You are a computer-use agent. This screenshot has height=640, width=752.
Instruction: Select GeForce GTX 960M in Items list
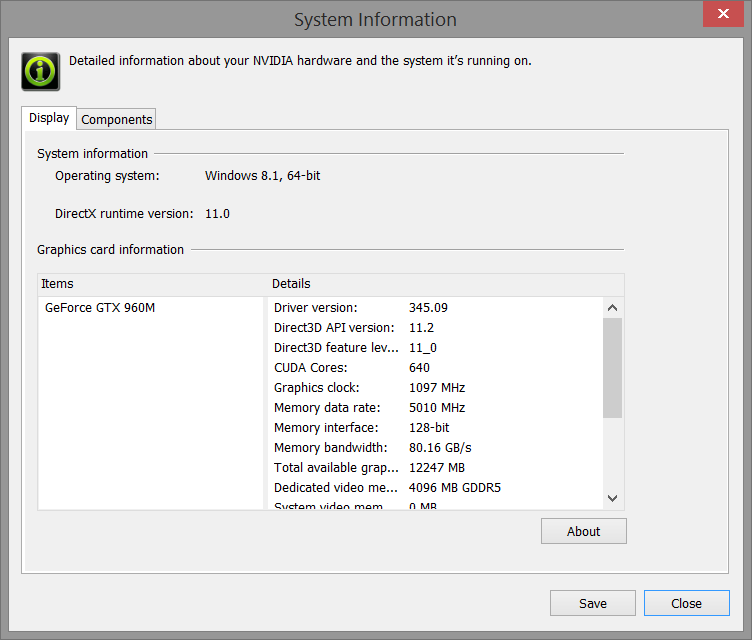[100, 308]
